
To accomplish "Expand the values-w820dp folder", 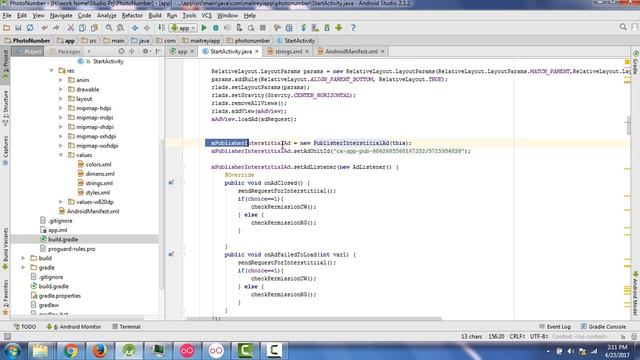I will click(61, 202).
